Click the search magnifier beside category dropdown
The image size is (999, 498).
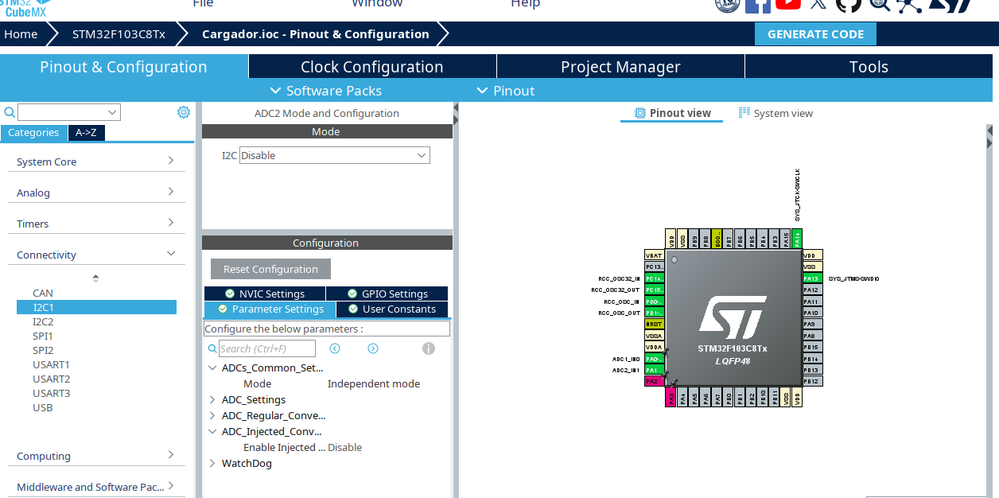(x=10, y=113)
